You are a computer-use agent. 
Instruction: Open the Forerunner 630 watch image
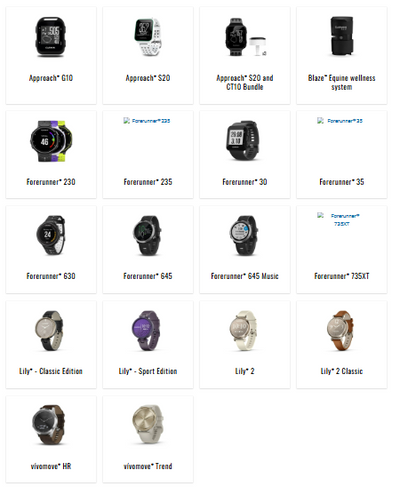click(x=51, y=235)
